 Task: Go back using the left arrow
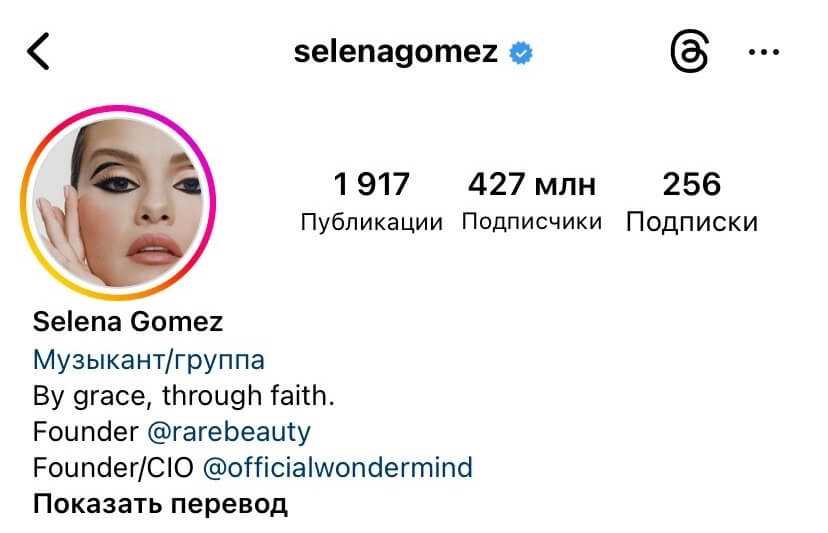(x=38, y=51)
